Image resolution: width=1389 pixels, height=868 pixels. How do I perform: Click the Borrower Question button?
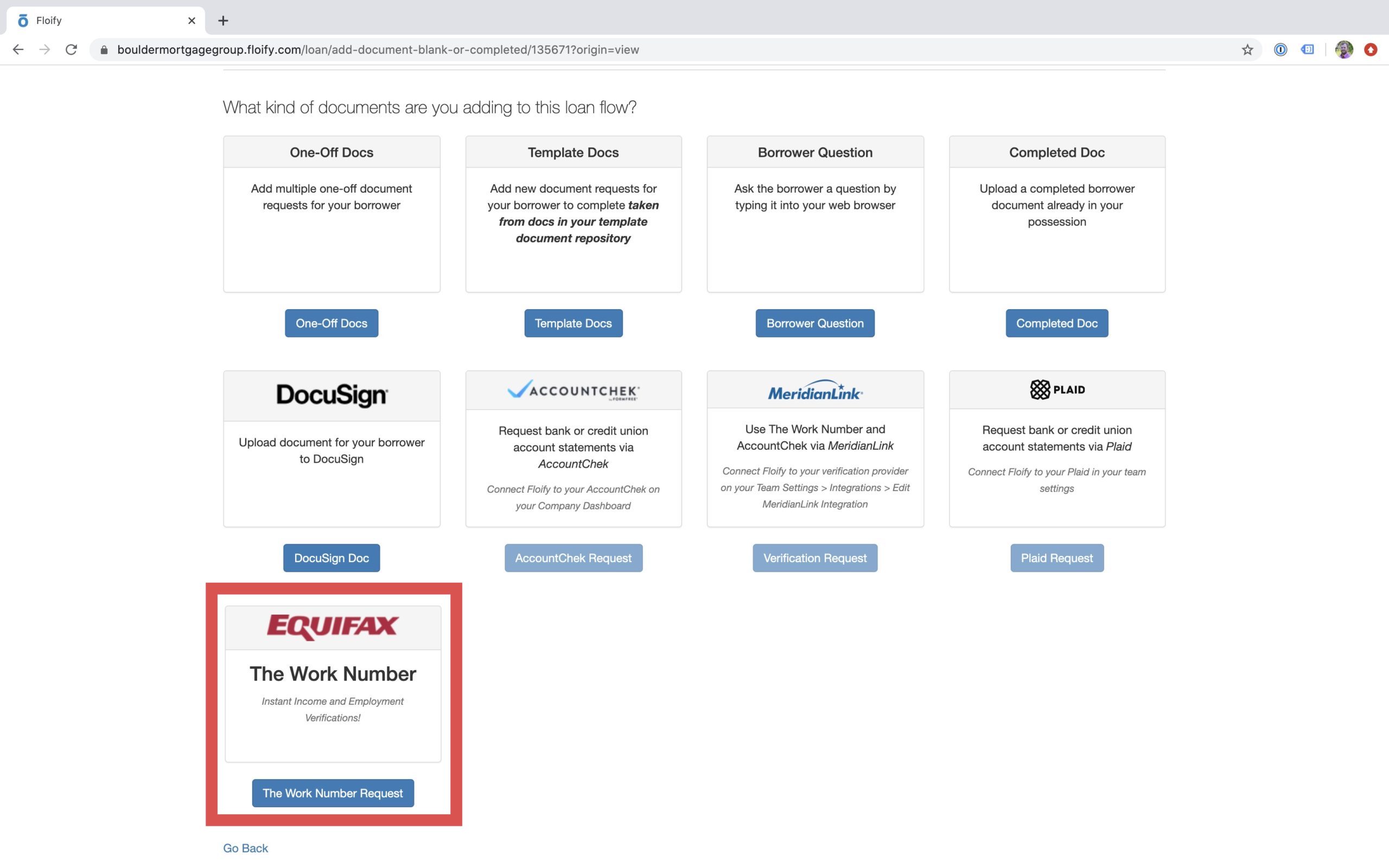tap(815, 323)
